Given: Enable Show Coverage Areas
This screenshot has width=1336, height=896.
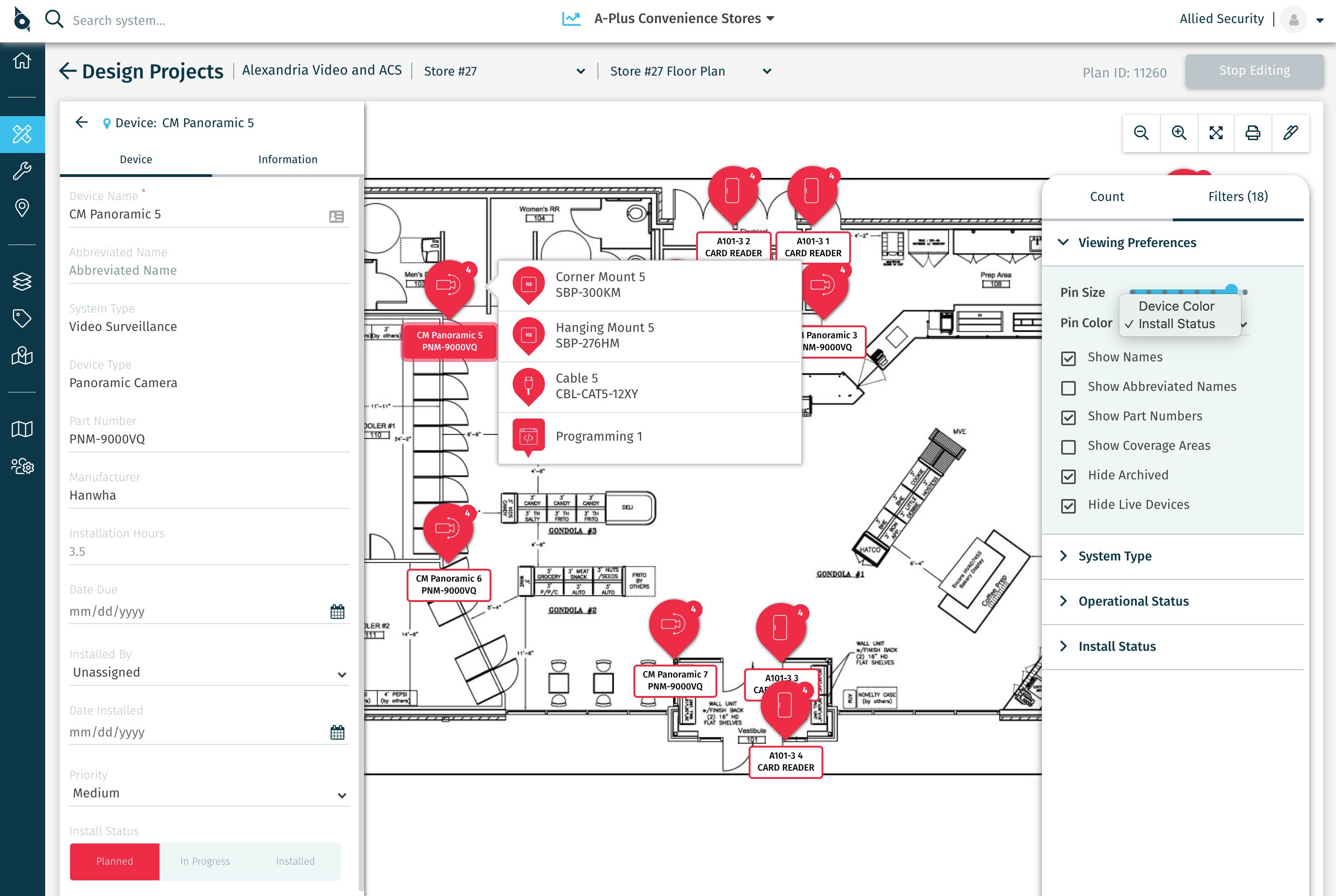Looking at the screenshot, I should click(x=1068, y=447).
